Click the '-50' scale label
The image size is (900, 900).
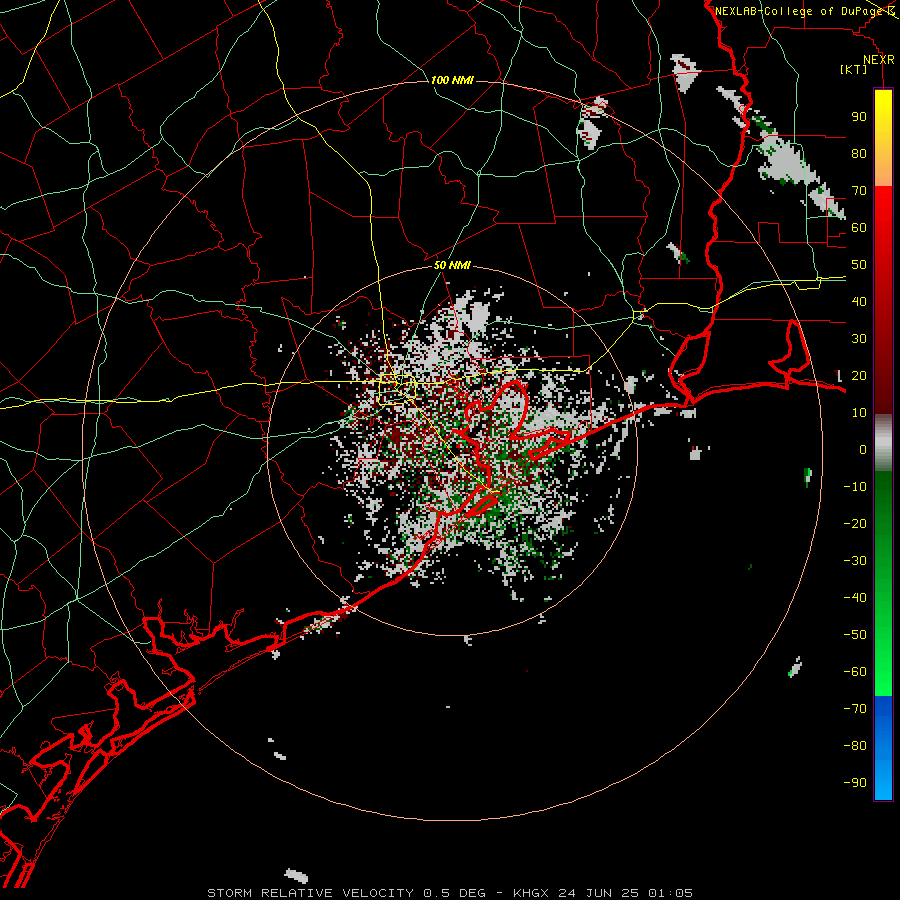[x=855, y=635]
